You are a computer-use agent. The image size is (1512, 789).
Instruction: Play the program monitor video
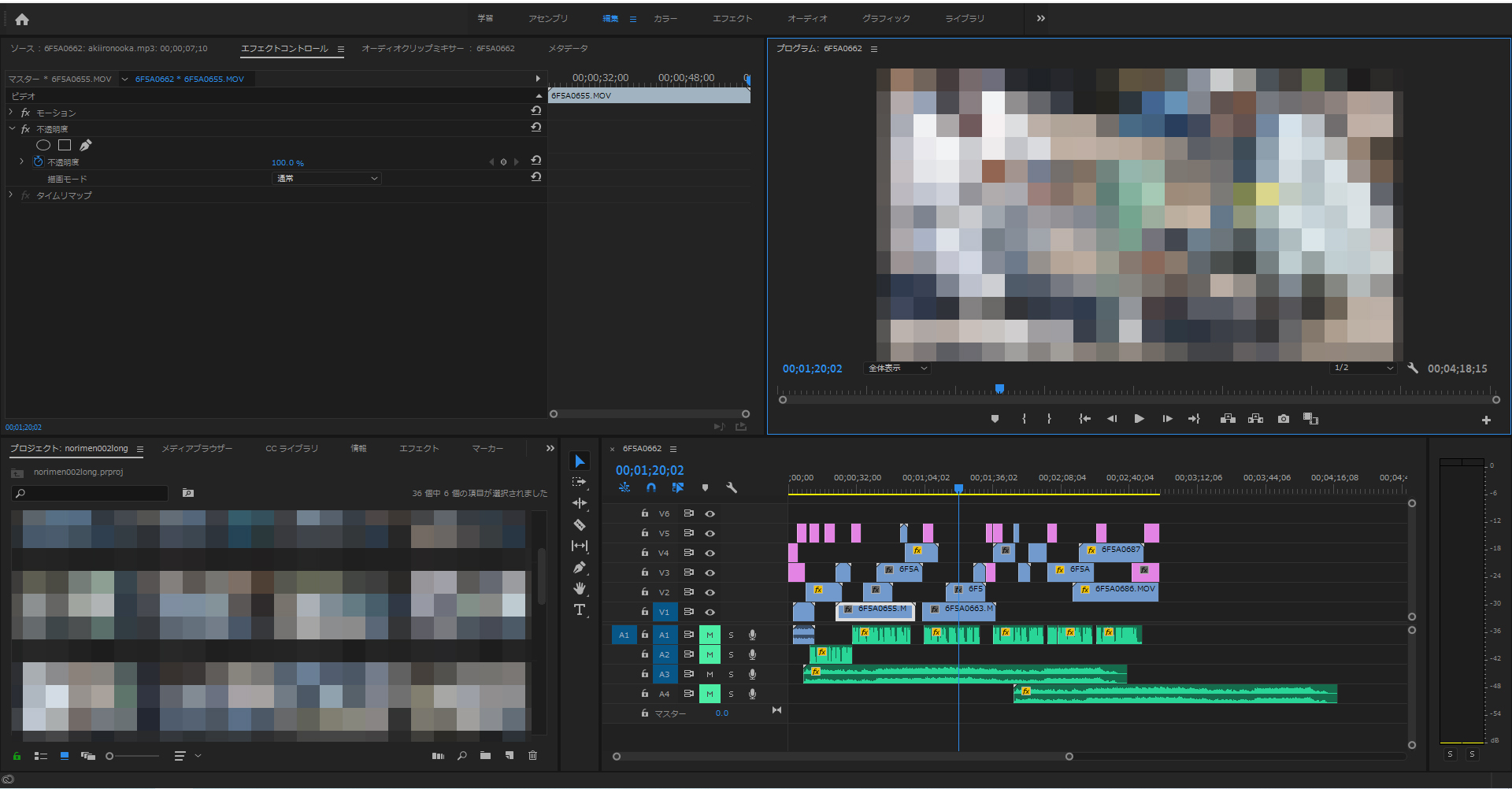coord(1139,419)
